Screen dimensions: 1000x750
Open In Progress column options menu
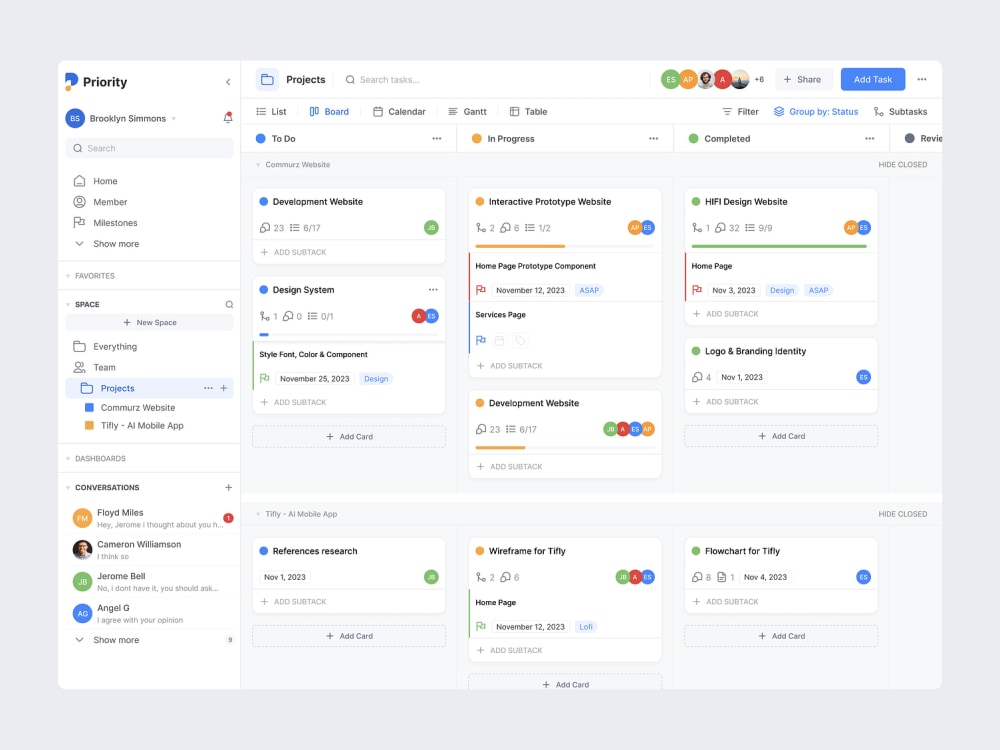654,138
